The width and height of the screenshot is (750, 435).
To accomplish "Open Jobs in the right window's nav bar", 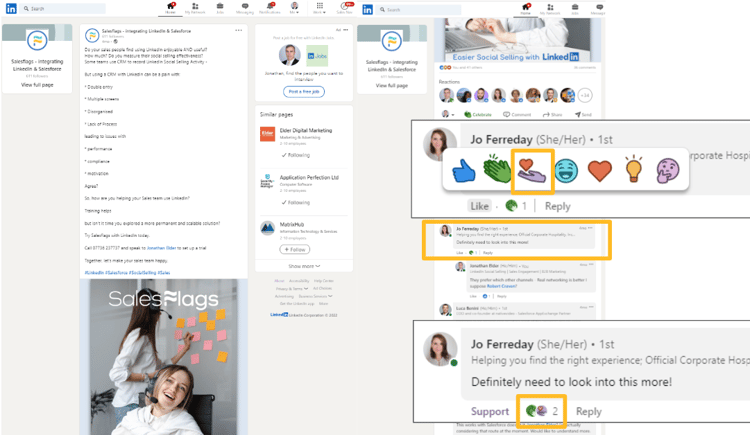I will tap(575, 9).
